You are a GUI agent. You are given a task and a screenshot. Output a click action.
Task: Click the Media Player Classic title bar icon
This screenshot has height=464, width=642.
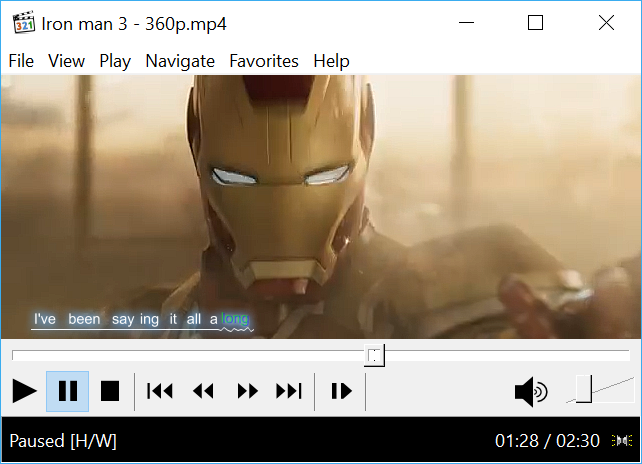(24, 23)
